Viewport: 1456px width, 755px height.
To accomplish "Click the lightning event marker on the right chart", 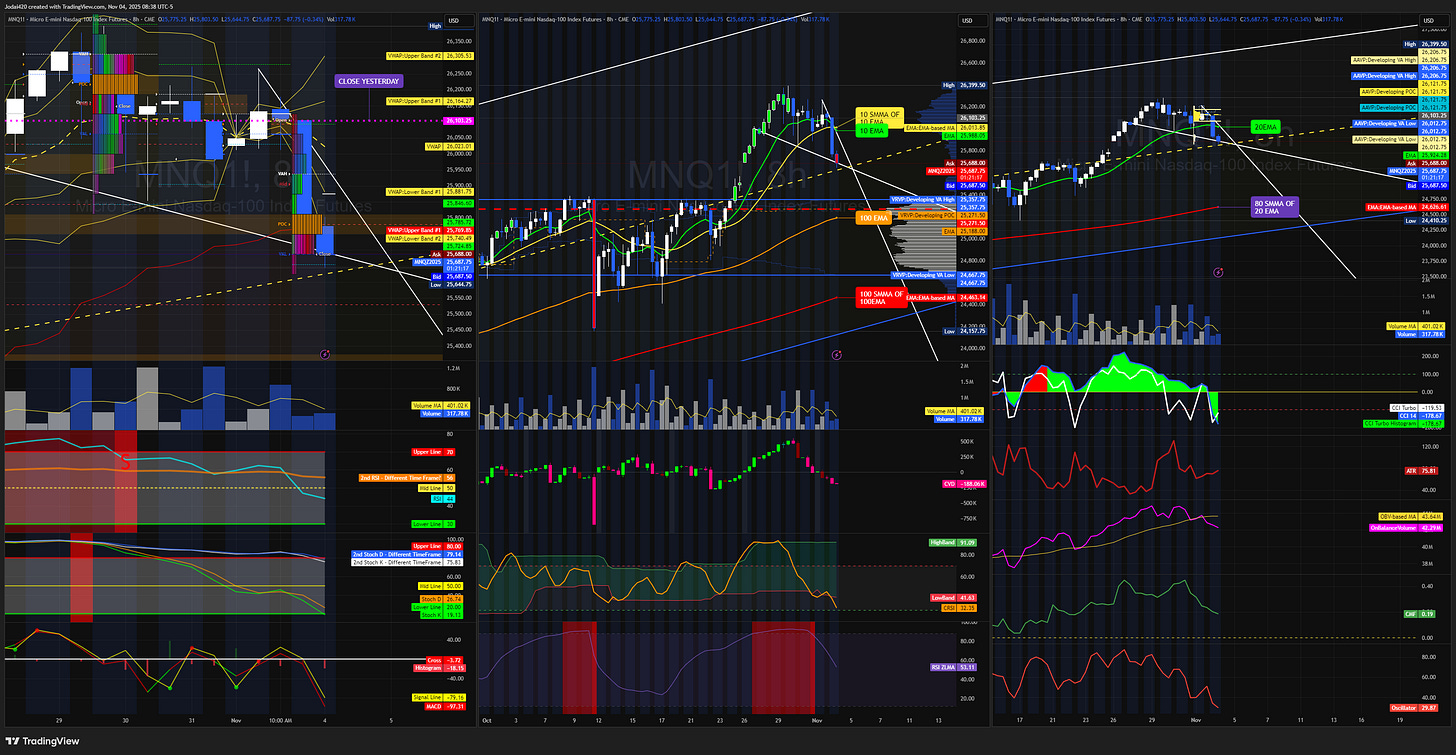I will [x=1218, y=271].
